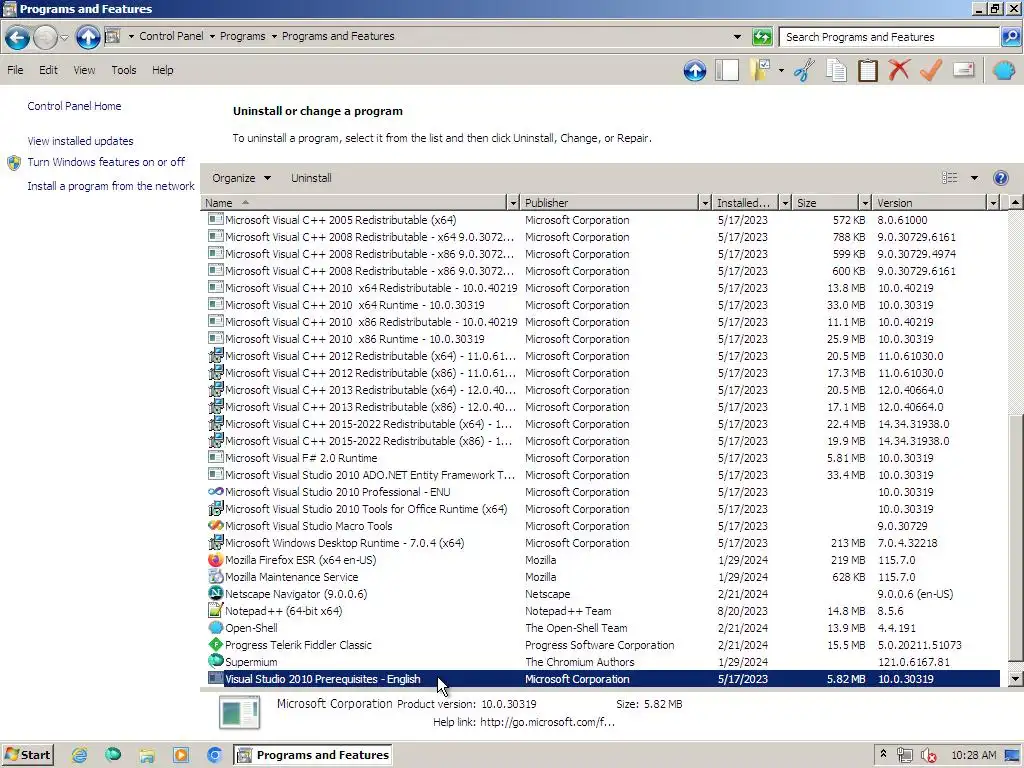Open the Size column filter dropdown

(865, 203)
